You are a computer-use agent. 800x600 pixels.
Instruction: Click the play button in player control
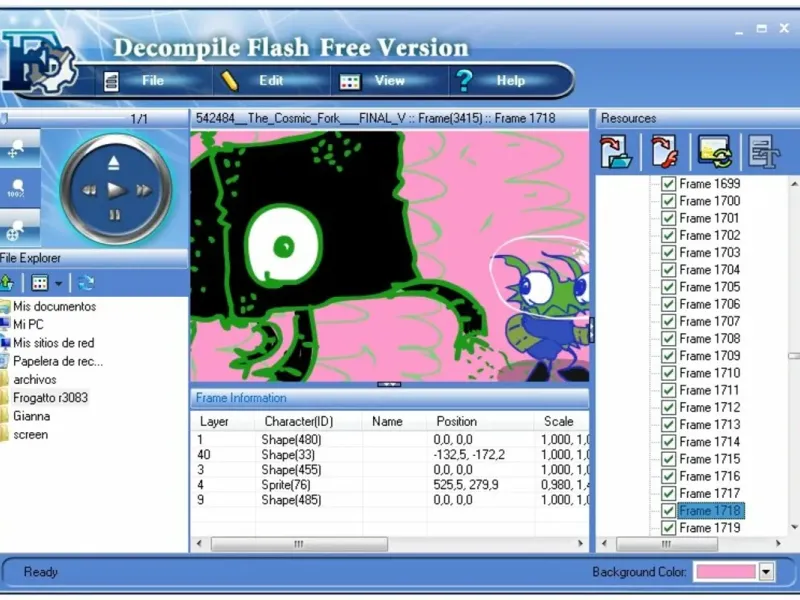[x=116, y=191]
